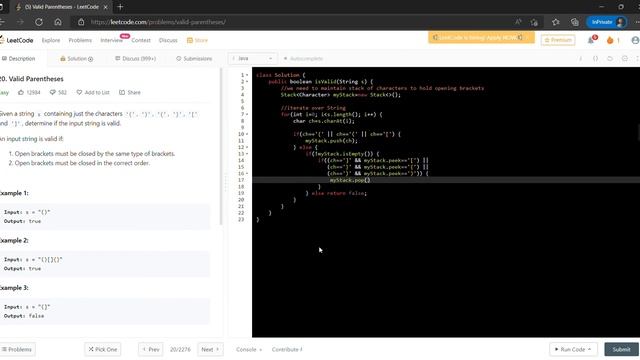Open the Problems list button at bottom
Screen dimensions: 640x360
(x=17, y=349)
